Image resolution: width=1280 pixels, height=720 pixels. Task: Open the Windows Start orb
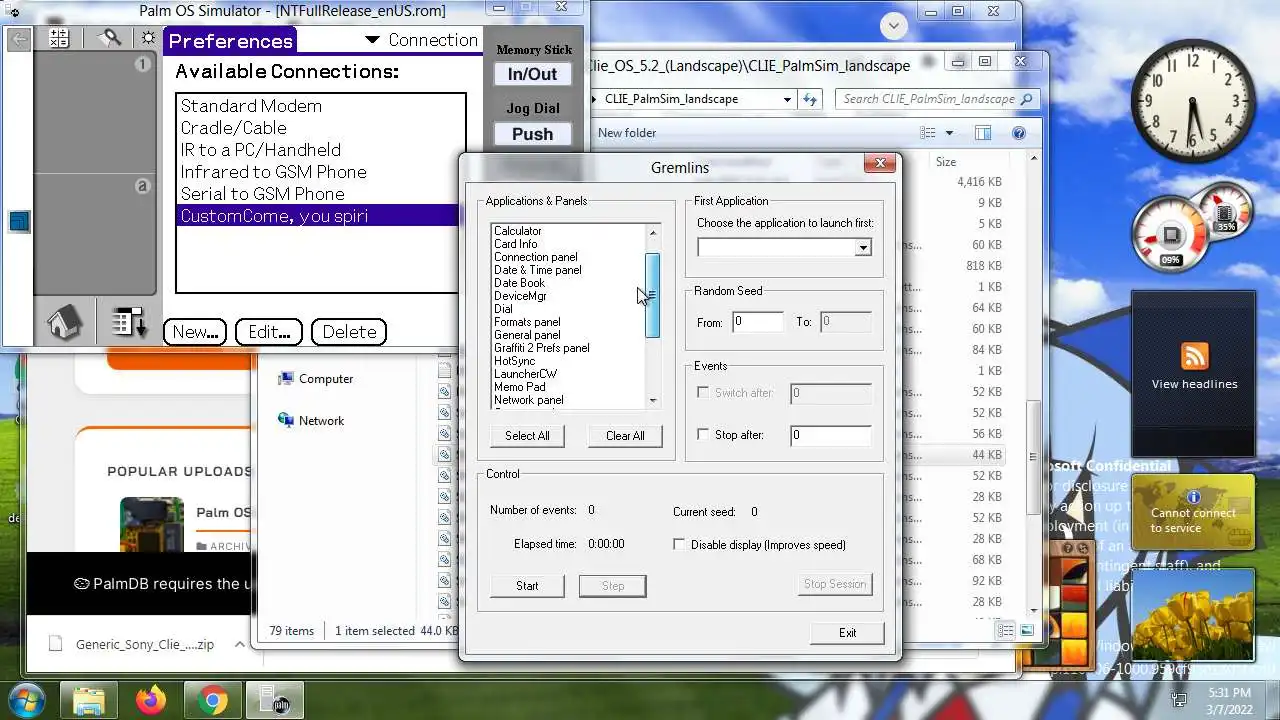click(x=24, y=699)
